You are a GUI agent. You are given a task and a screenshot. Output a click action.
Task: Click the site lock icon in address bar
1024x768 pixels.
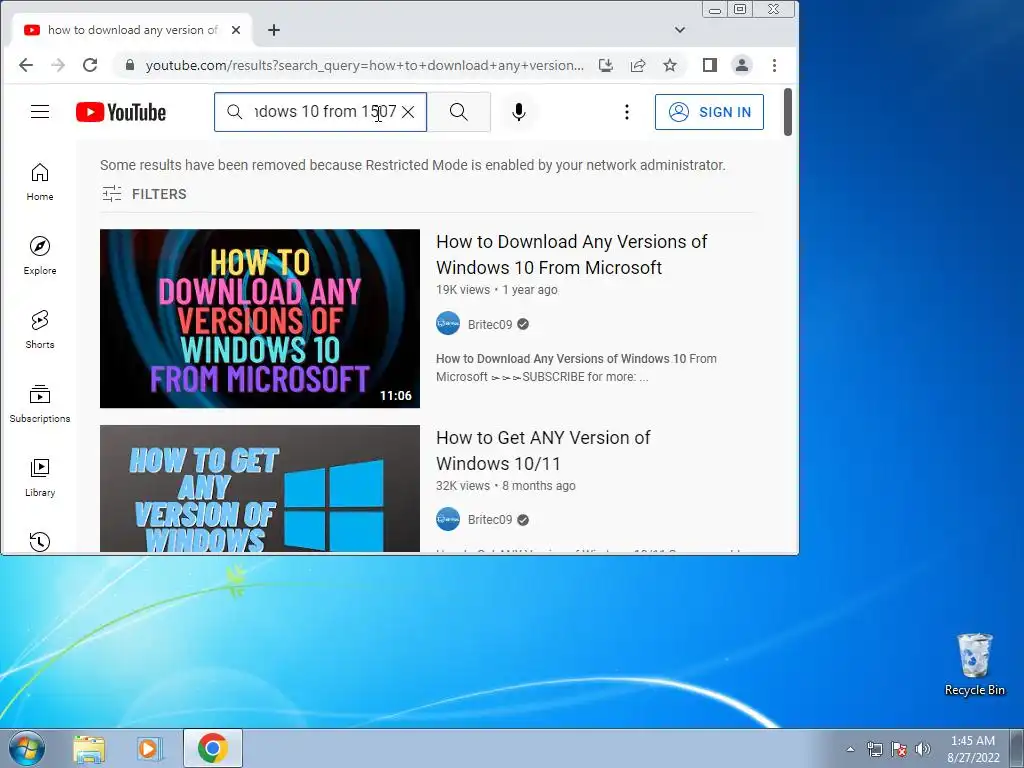pos(129,65)
